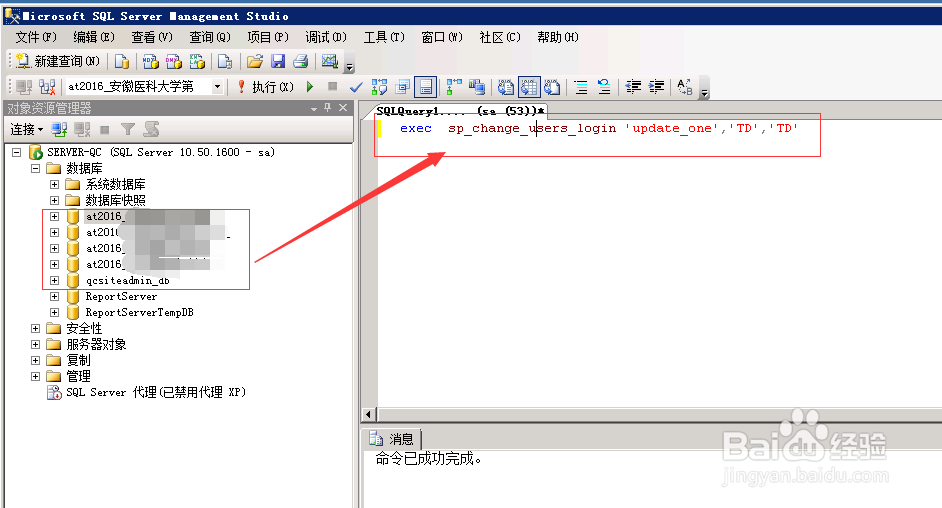Expand the 管理 folder
942x508 pixels.
(x=35, y=376)
